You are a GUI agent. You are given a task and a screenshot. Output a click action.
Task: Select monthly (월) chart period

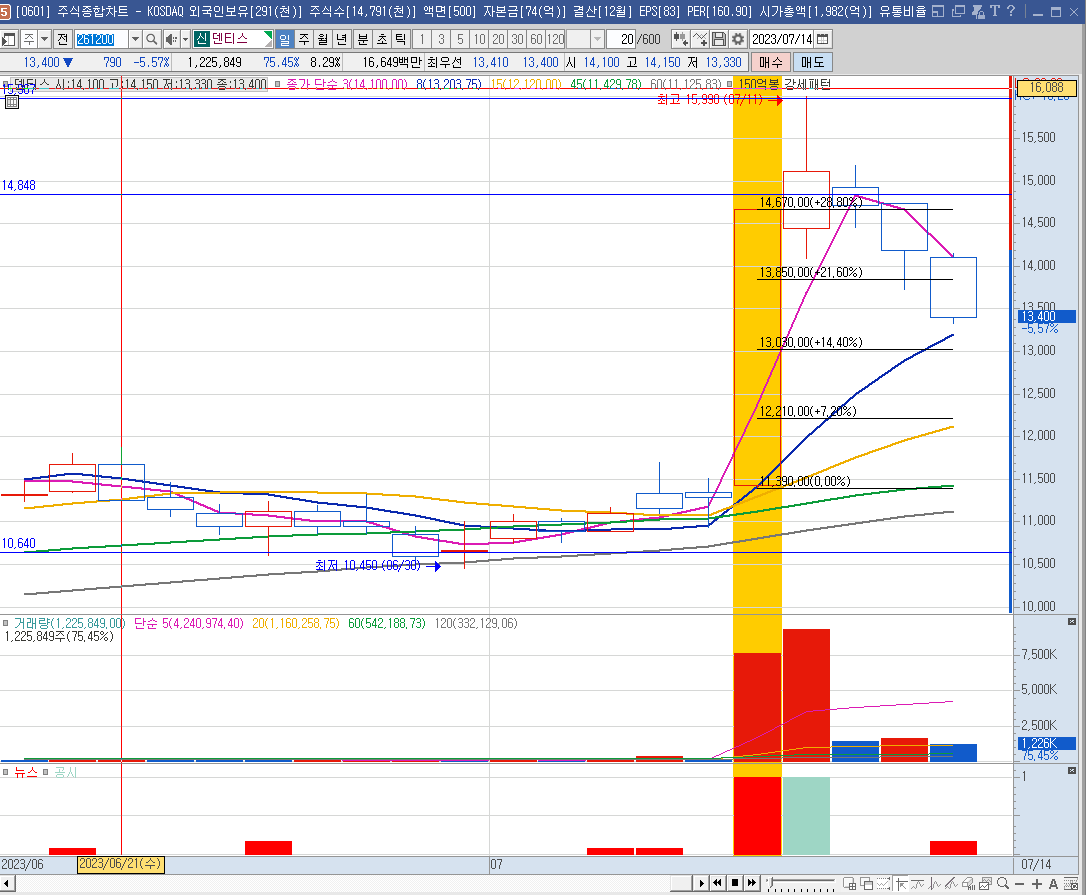tap(323, 39)
